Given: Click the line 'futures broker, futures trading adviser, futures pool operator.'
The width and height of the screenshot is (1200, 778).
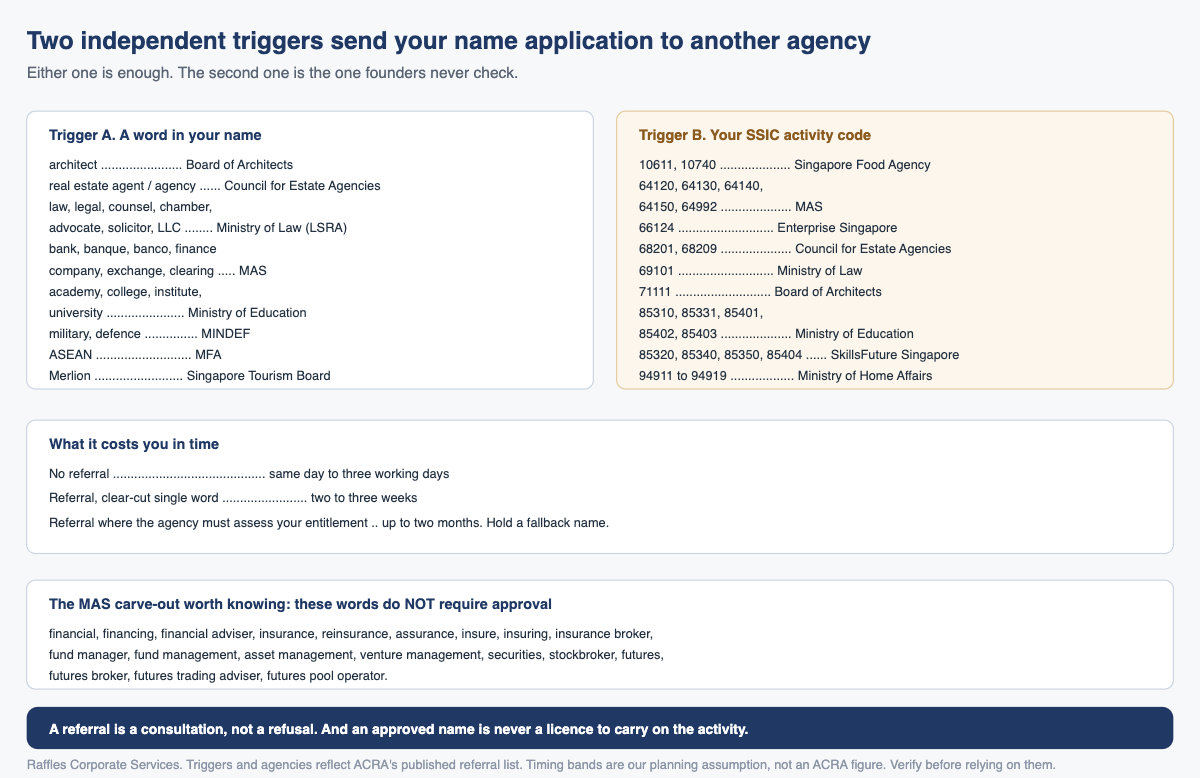Looking at the screenshot, I should pos(218,675).
